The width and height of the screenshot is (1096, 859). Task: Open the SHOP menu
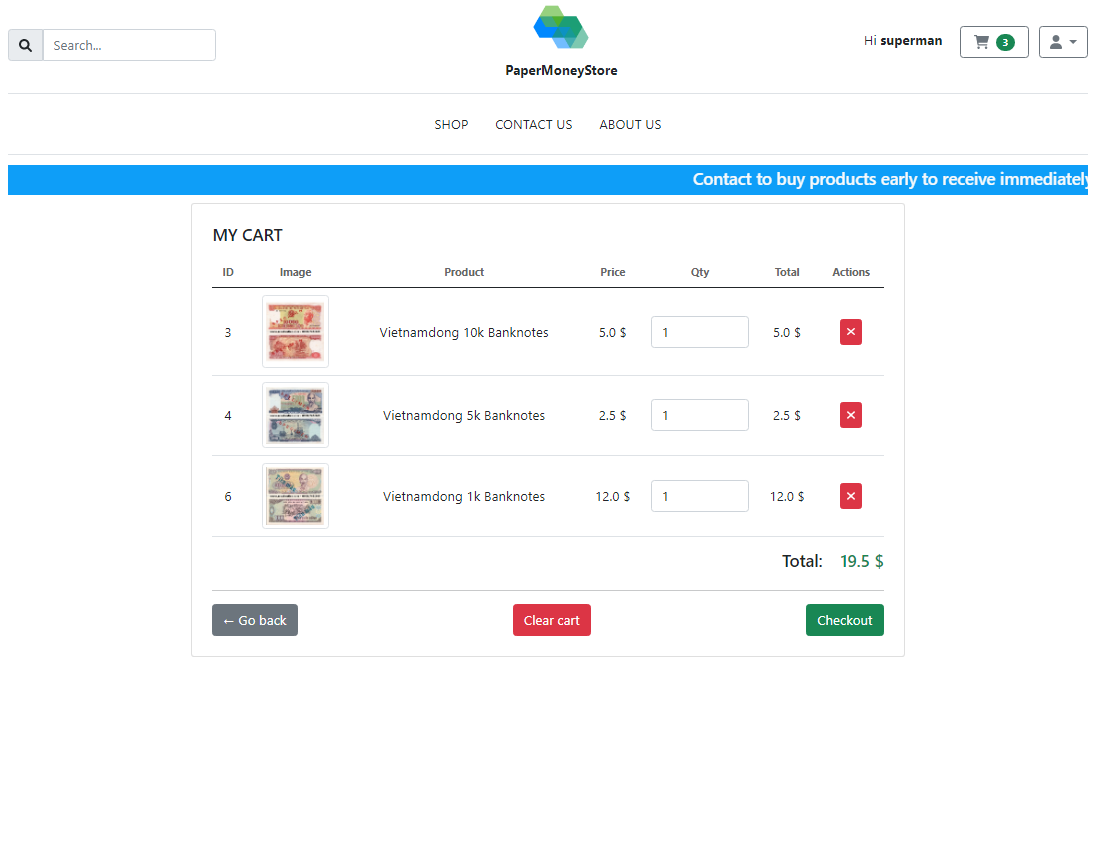(451, 124)
